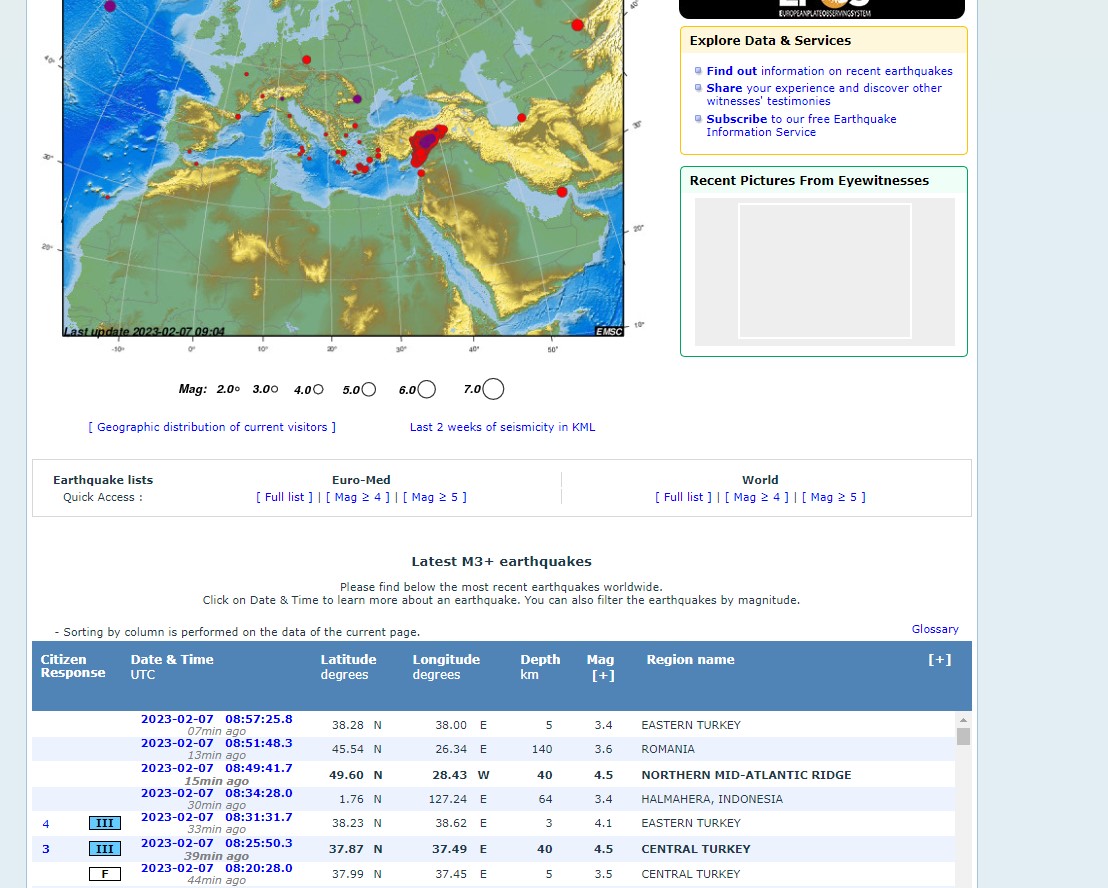Open the Glossary link
Viewport: 1108px width, 888px height.
coord(935,629)
